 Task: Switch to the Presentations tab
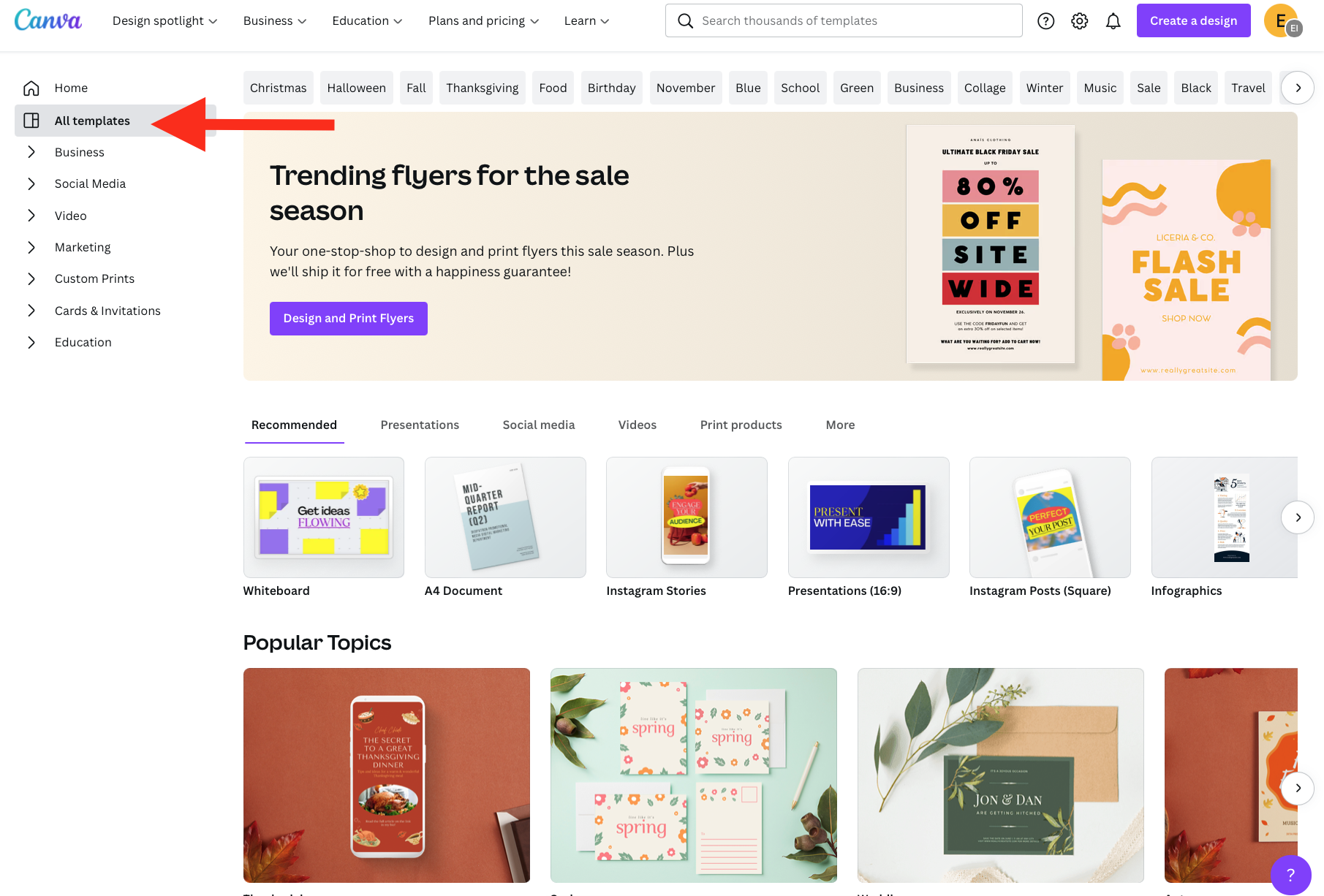(420, 425)
